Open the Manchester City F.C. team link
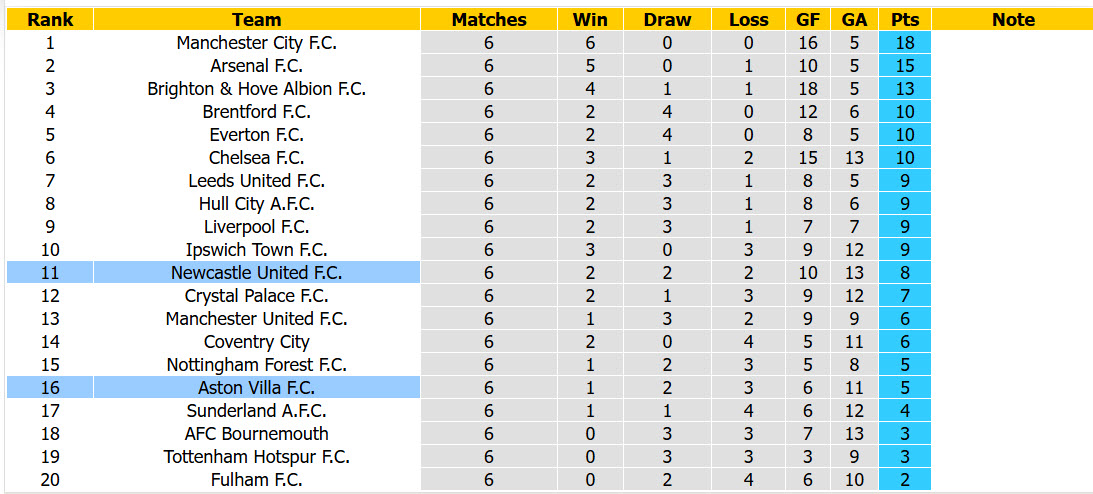The height and width of the screenshot is (494, 1093). coord(257,43)
